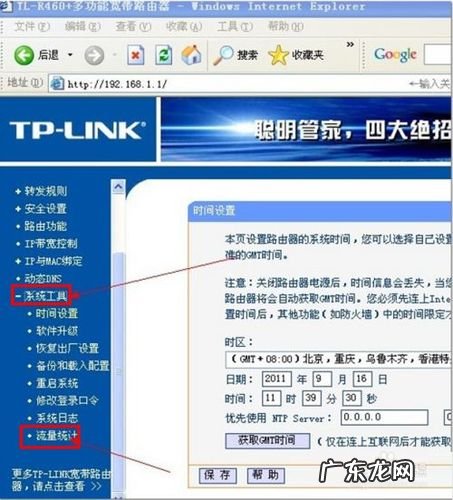Open the 查看 menu
Image resolution: width=453 pixels, height=500 pixels.
coord(133,26)
